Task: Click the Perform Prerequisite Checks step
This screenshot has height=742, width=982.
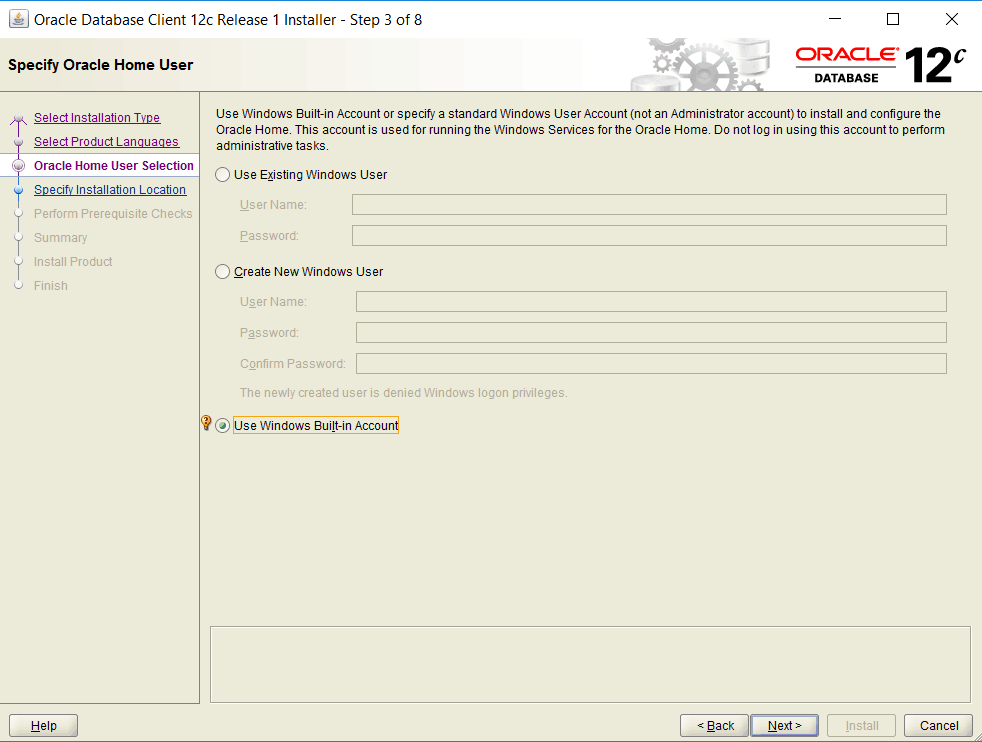Action: pos(113,214)
